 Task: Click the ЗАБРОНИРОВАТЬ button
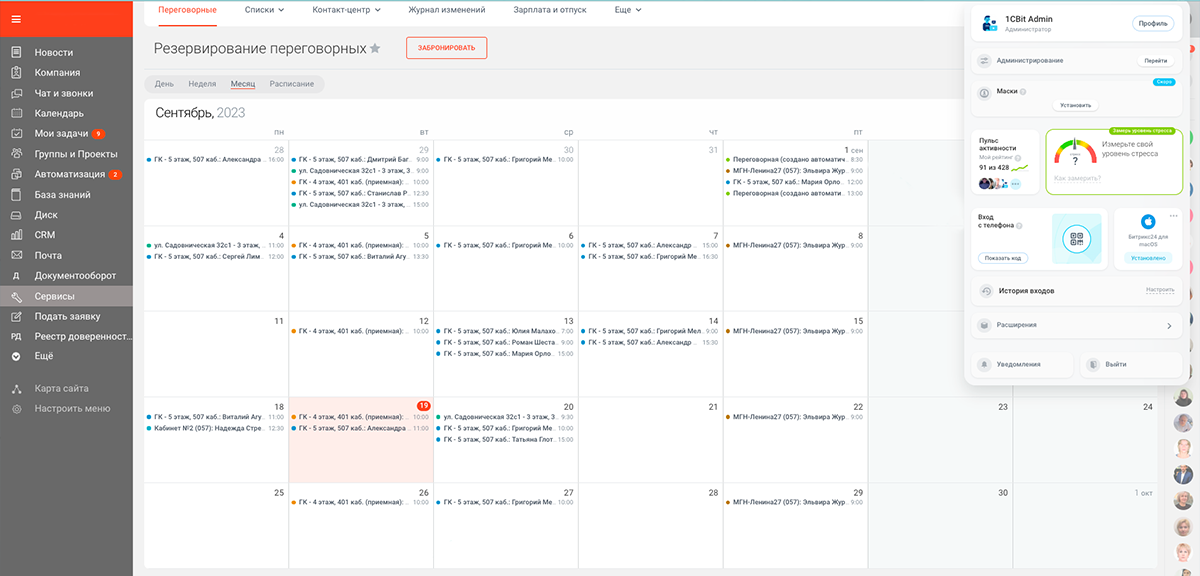tap(446, 47)
